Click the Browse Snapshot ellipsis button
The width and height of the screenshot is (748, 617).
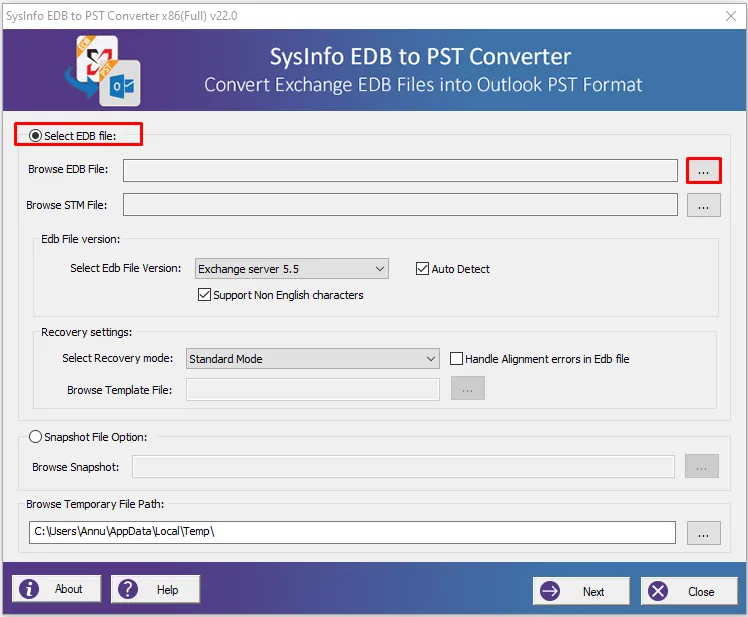[702, 466]
